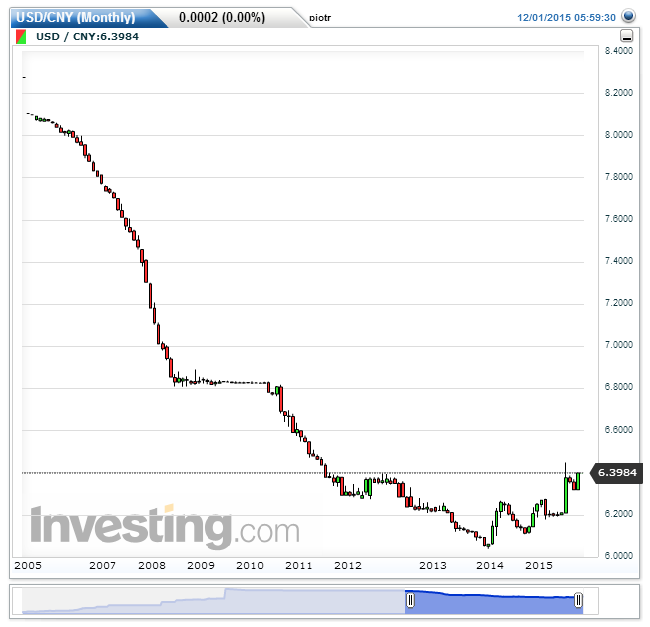Click the 8.4000 price axis label
Viewport: 650px width, 627px height.
(x=618, y=51)
